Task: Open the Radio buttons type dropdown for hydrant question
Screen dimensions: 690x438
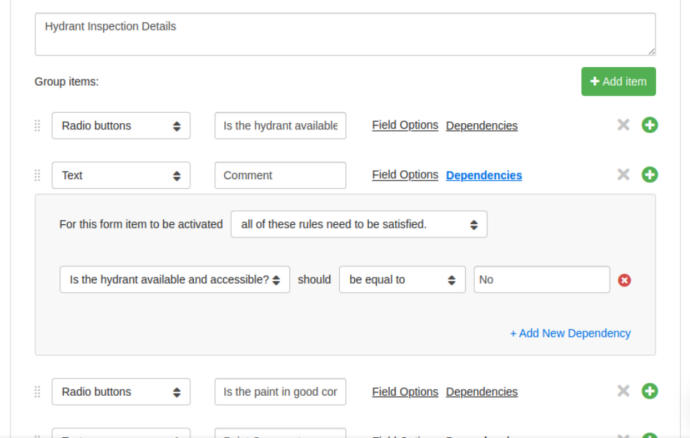Action: click(x=121, y=126)
